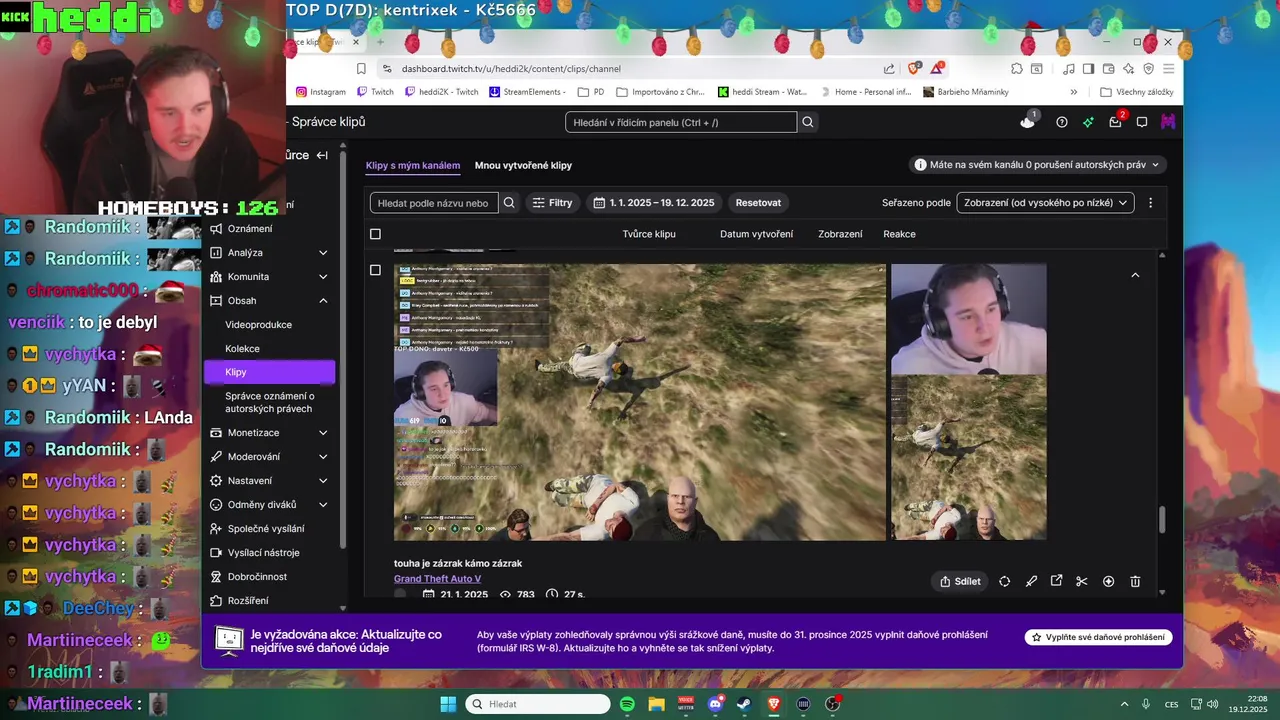
Task: Open Správce oznámení o autorských právech
Action: (269, 402)
